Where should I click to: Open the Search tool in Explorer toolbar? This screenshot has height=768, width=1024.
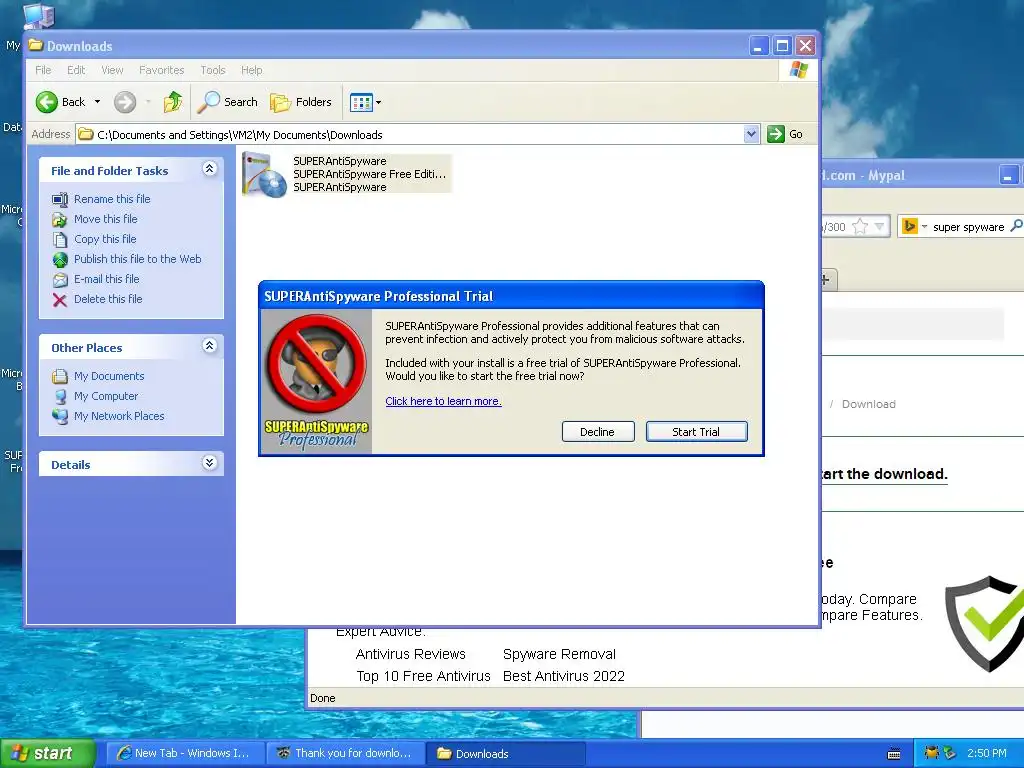[x=228, y=102]
